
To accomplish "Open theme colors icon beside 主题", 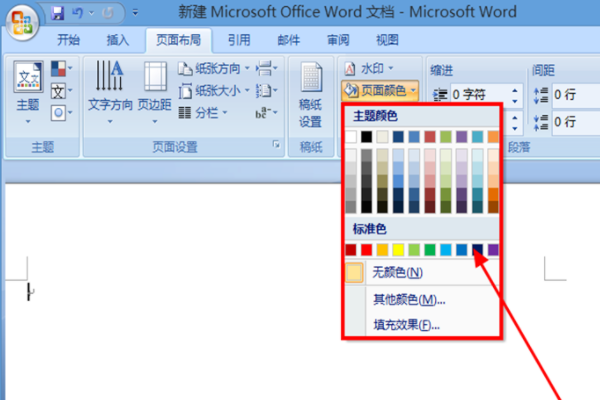I will click(61, 69).
